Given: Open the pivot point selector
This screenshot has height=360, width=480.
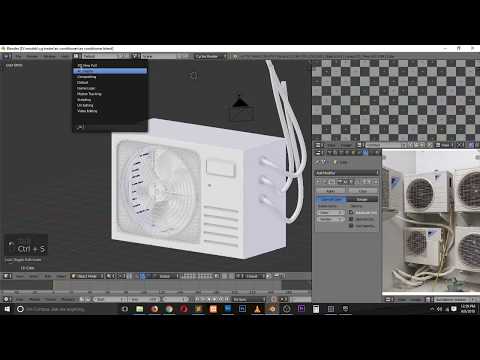Looking at the screenshot, I should [x=122, y=276].
